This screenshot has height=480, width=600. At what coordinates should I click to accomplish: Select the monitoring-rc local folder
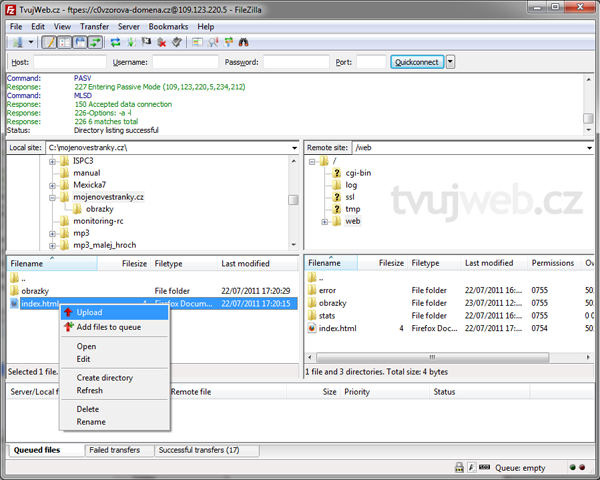(x=98, y=221)
